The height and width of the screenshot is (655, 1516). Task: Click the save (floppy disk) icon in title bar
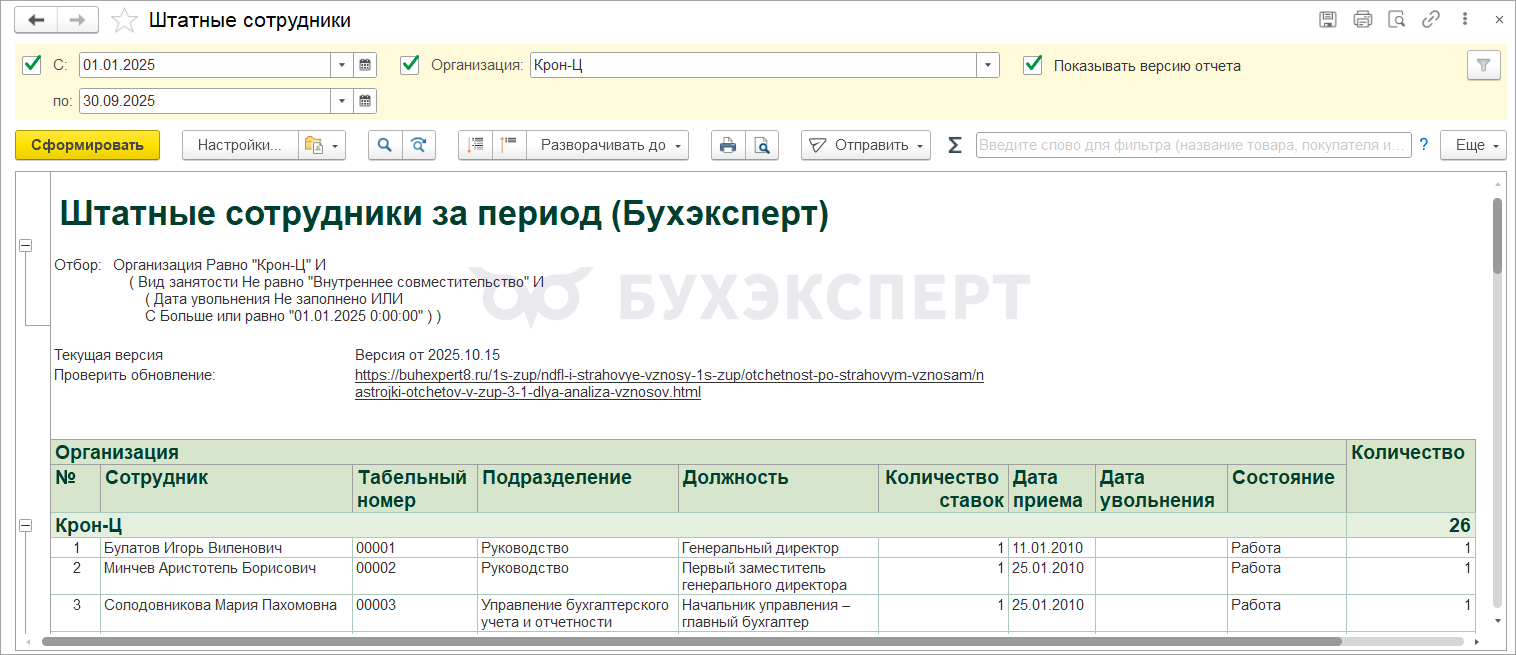point(1328,20)
